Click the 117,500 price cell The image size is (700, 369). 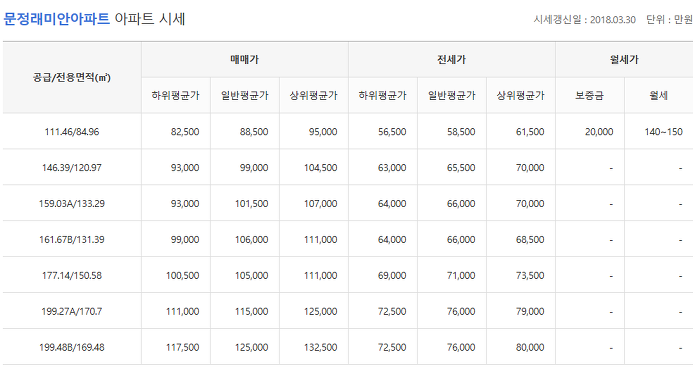click(x=183, y=347)
